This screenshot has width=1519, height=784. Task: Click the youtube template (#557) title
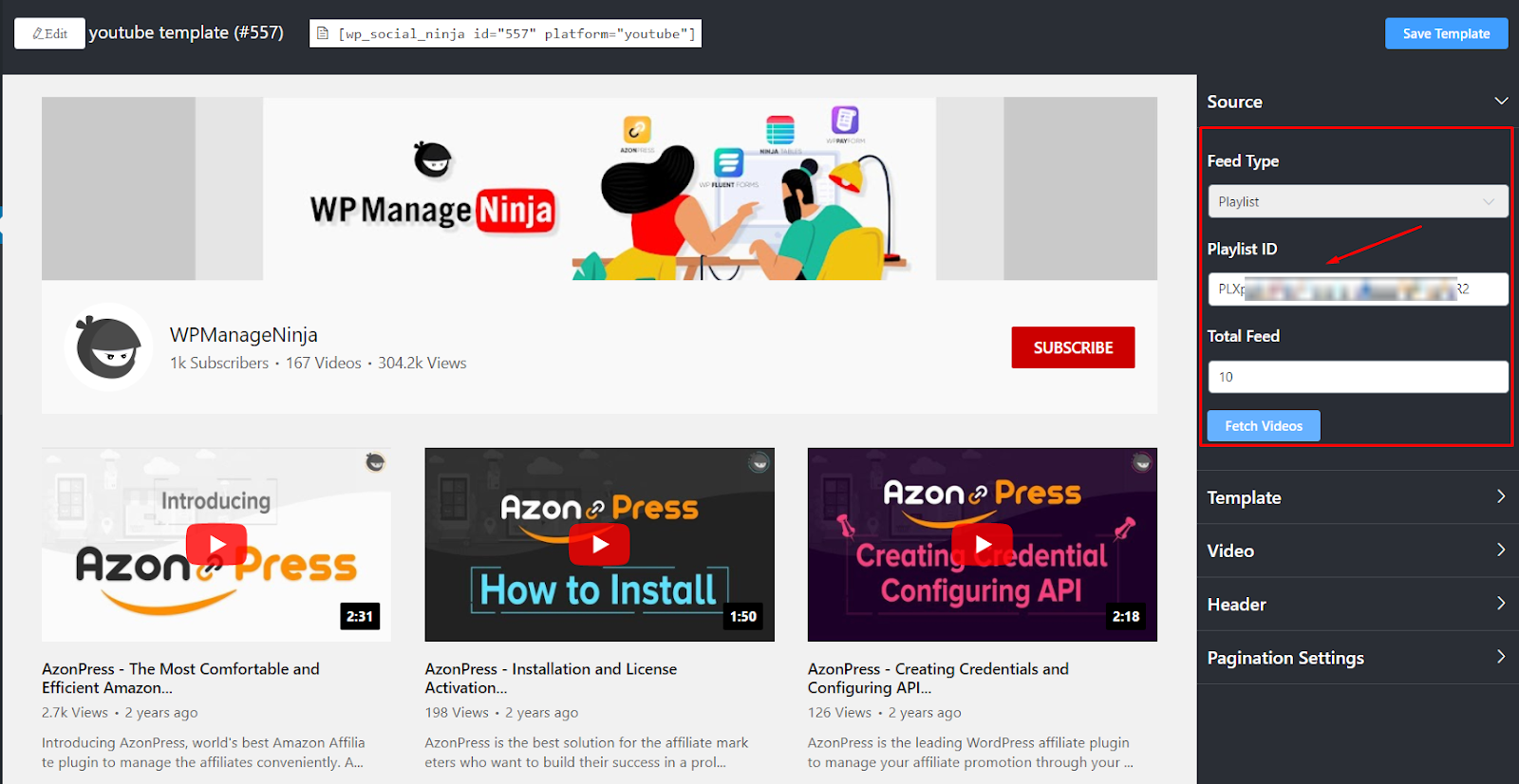(186, 32)
